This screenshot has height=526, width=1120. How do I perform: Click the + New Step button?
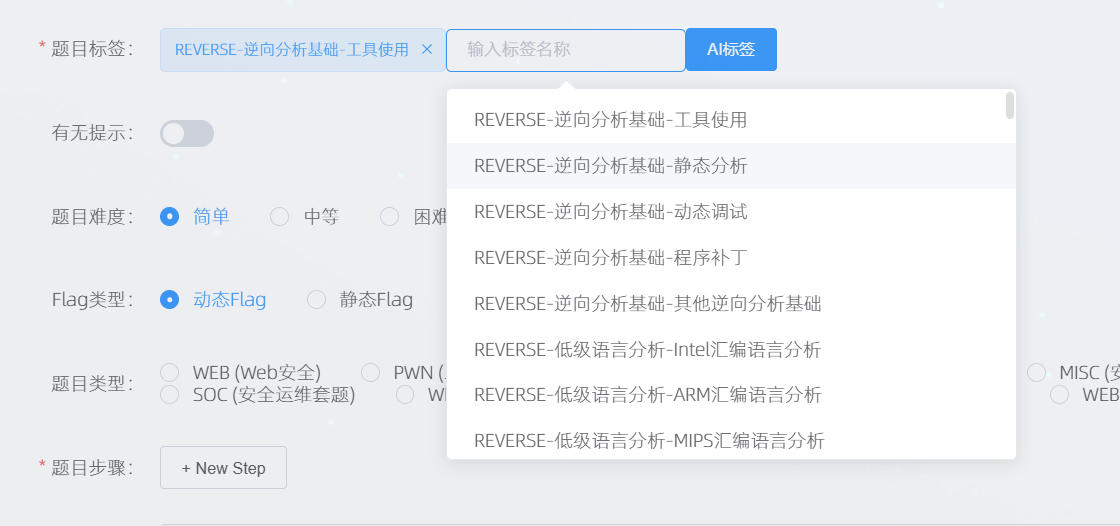(223, 468)
